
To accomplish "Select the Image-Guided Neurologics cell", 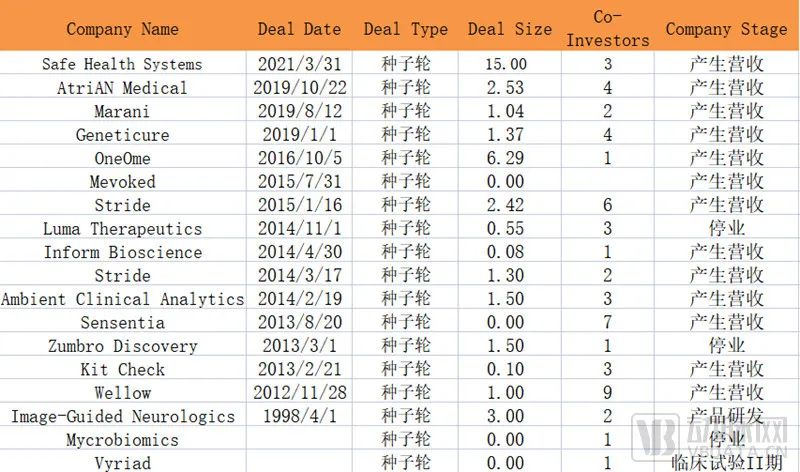I will pos(122,416).
